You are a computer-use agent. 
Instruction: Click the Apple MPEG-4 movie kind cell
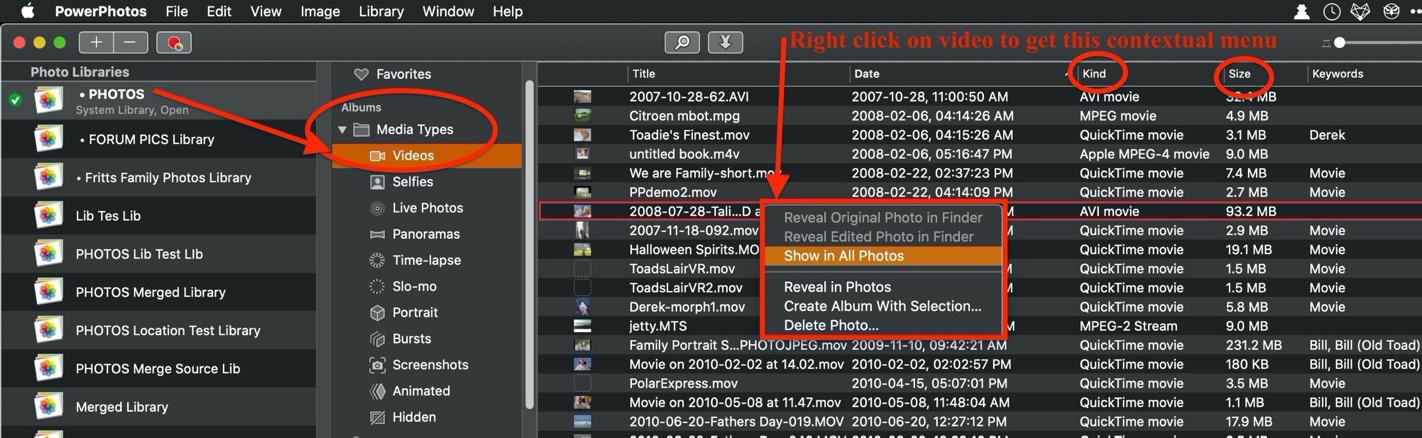[x=1144, y=154]
